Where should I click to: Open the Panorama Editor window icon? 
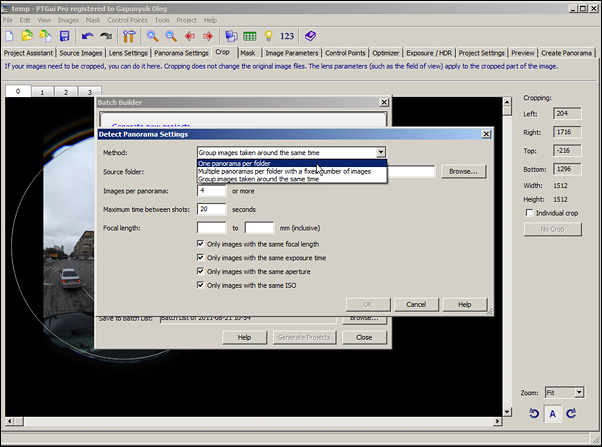[x=231, y=36]
